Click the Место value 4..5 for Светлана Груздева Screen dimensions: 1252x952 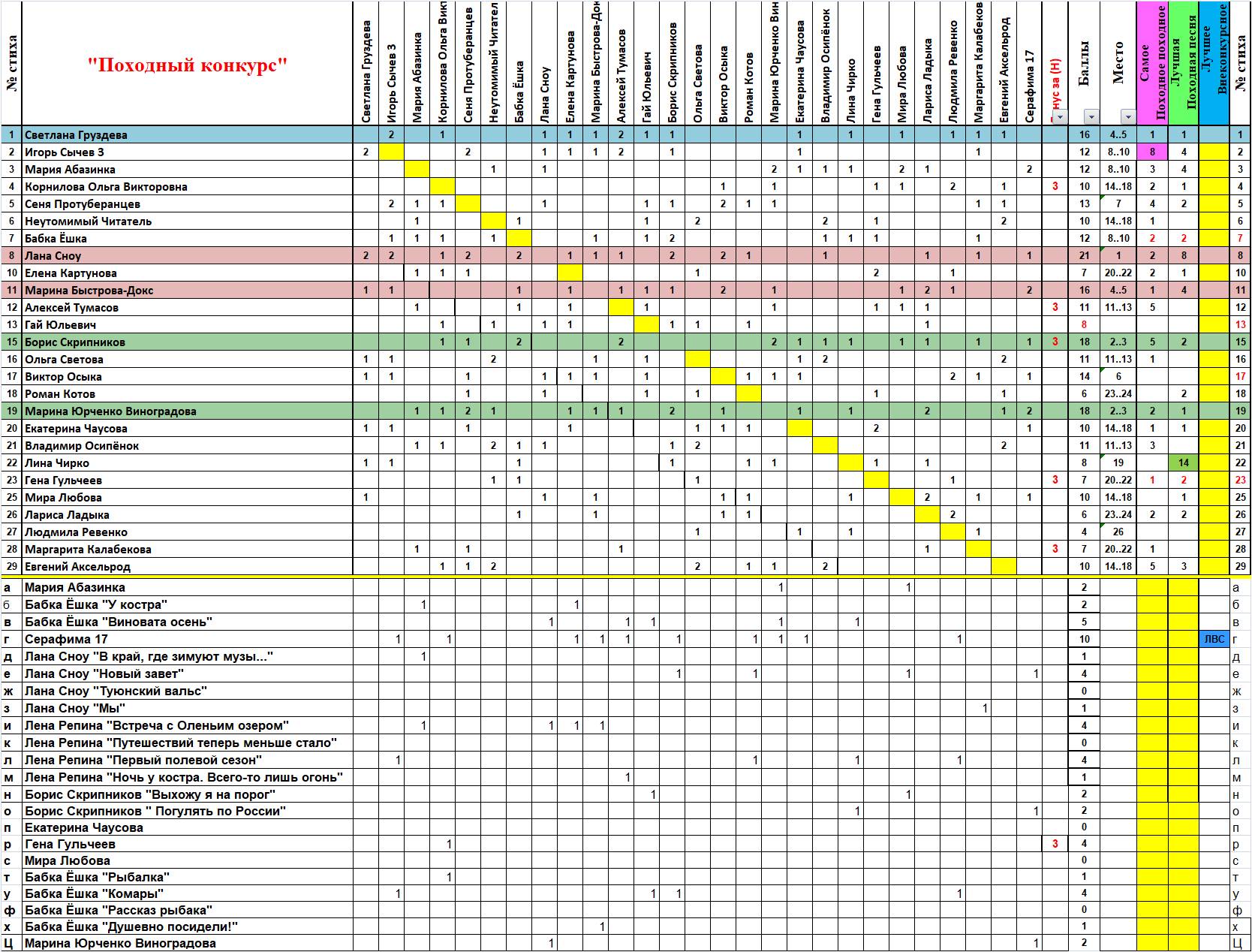click(x=1118, y=135)
